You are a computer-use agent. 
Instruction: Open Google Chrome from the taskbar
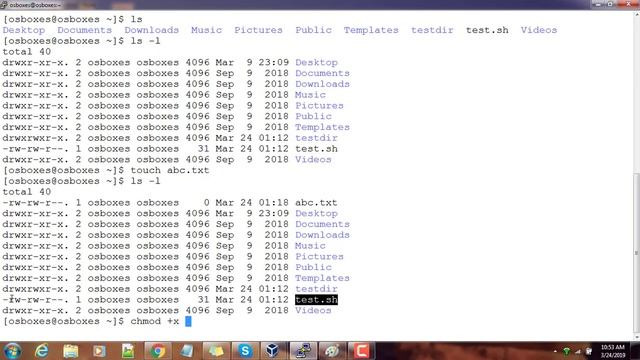click(x=157, y=351)
